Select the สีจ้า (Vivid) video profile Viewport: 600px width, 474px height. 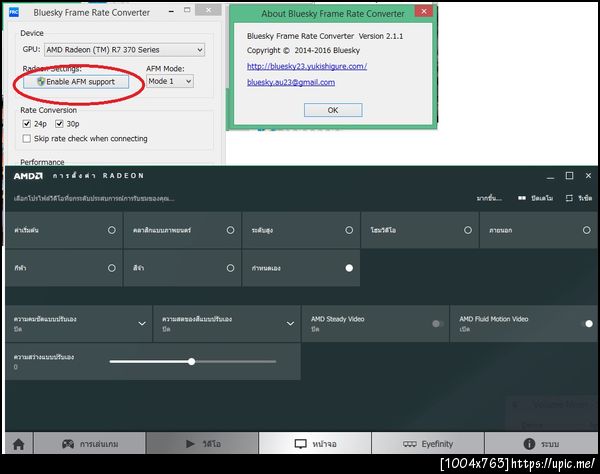tap(230, 268)
